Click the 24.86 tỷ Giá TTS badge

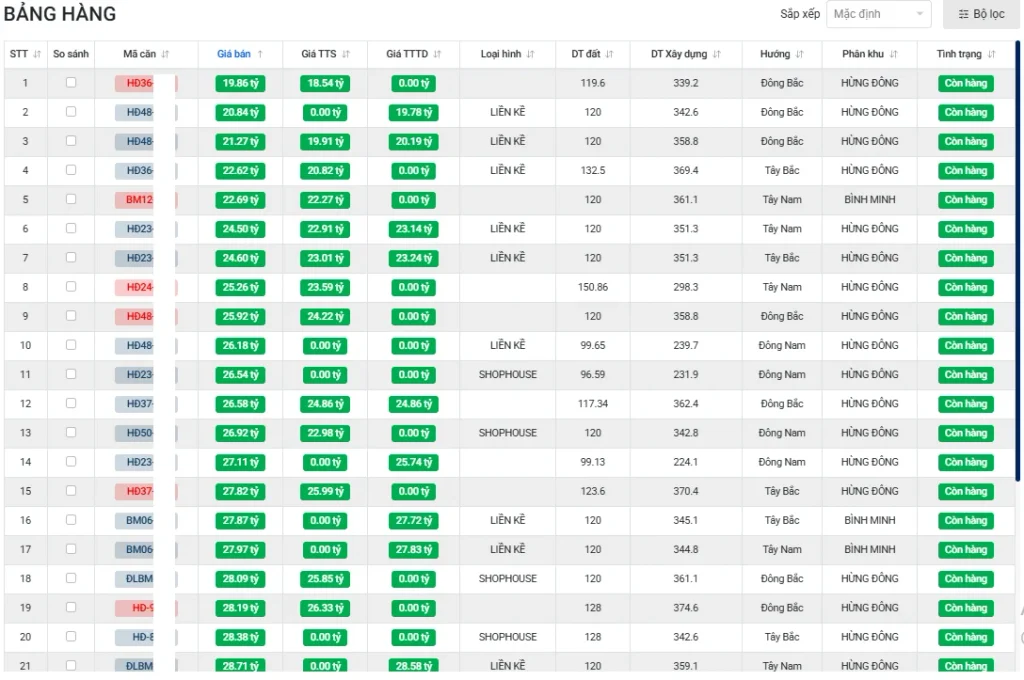click(325, 404)
